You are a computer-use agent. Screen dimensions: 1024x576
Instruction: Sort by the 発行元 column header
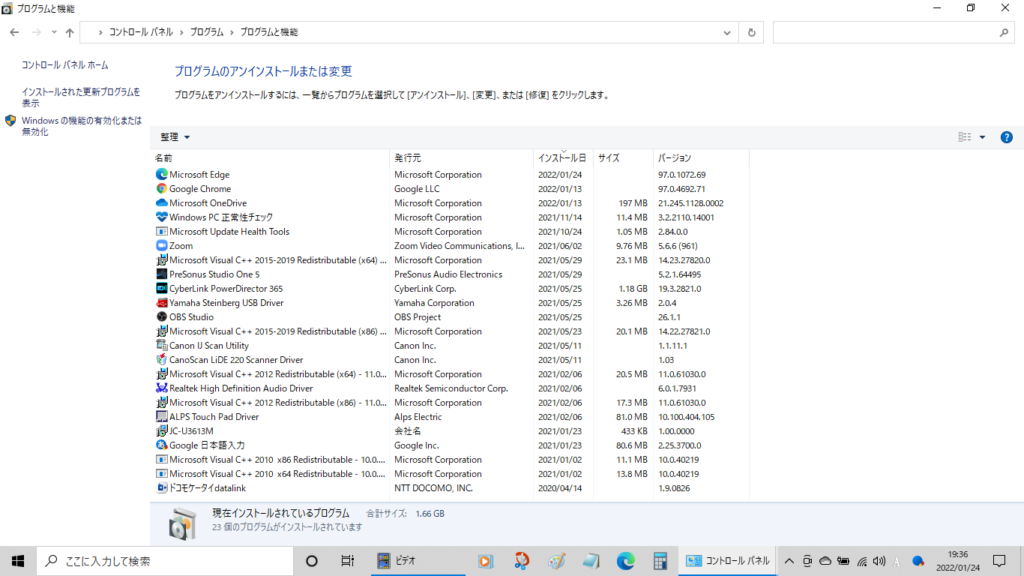(x=462, y=158)
